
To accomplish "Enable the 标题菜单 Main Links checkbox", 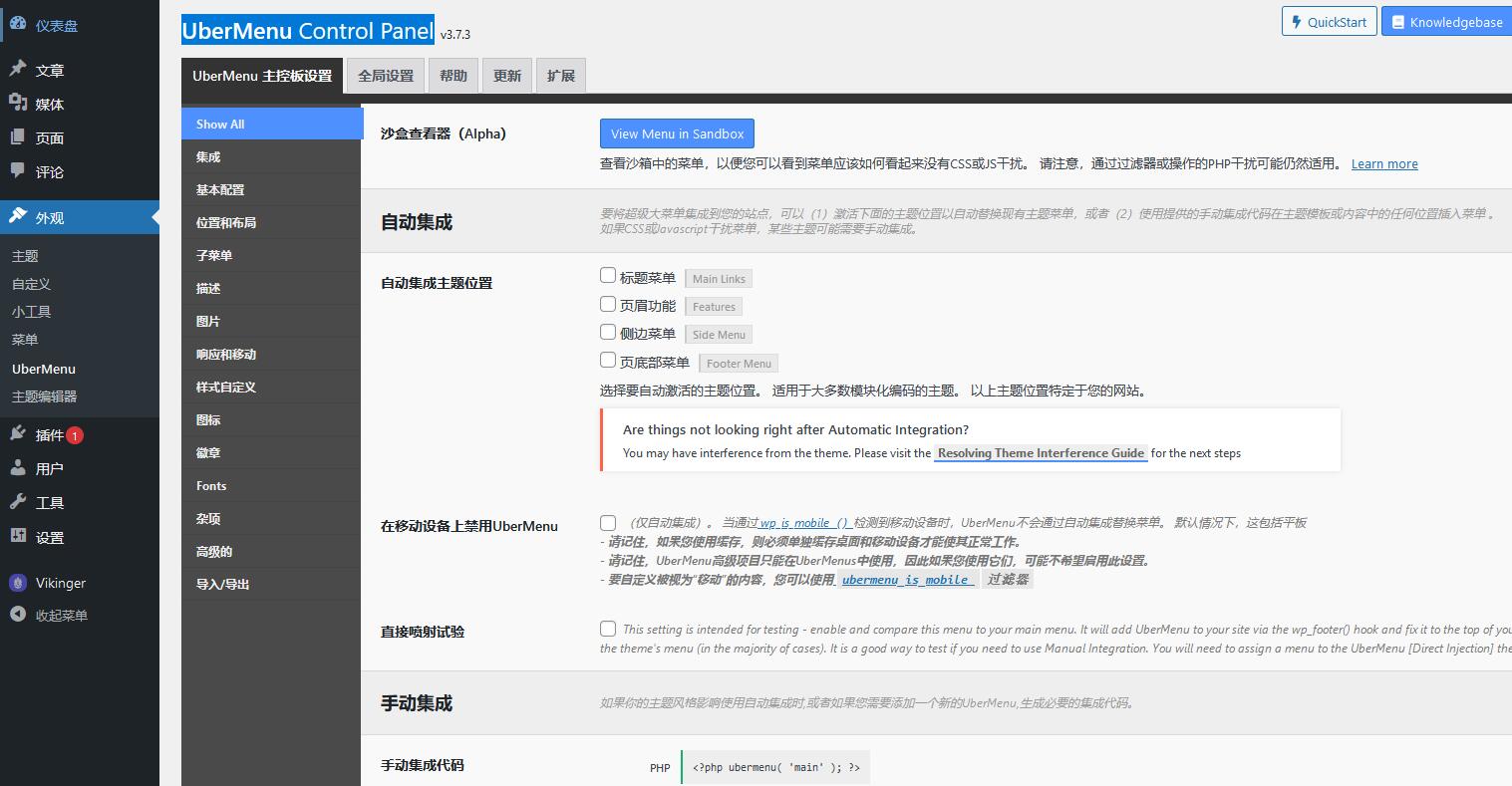I will [x=608, y=276].
